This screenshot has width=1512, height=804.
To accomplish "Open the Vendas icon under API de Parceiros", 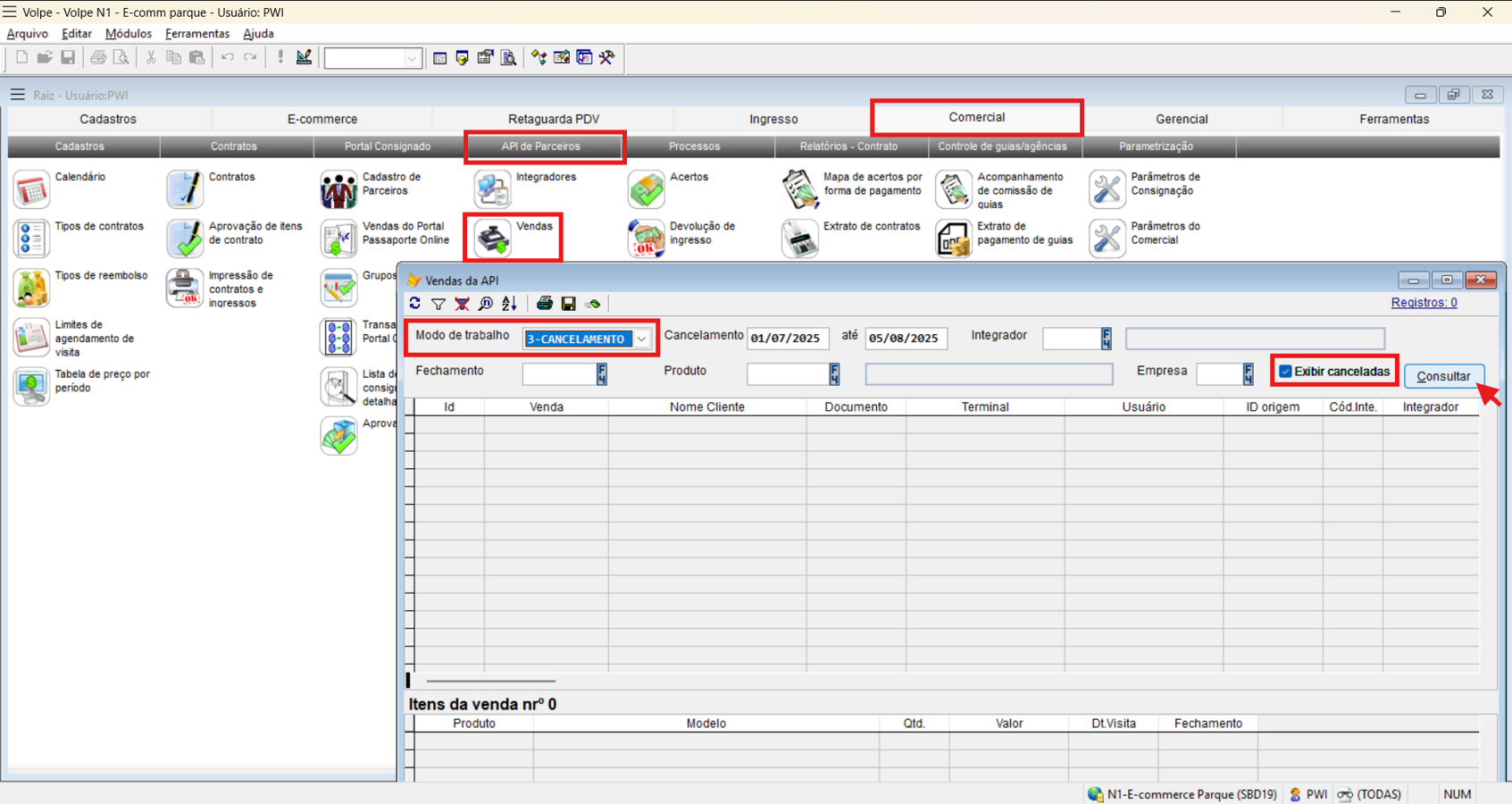I will tap(492, 238).
